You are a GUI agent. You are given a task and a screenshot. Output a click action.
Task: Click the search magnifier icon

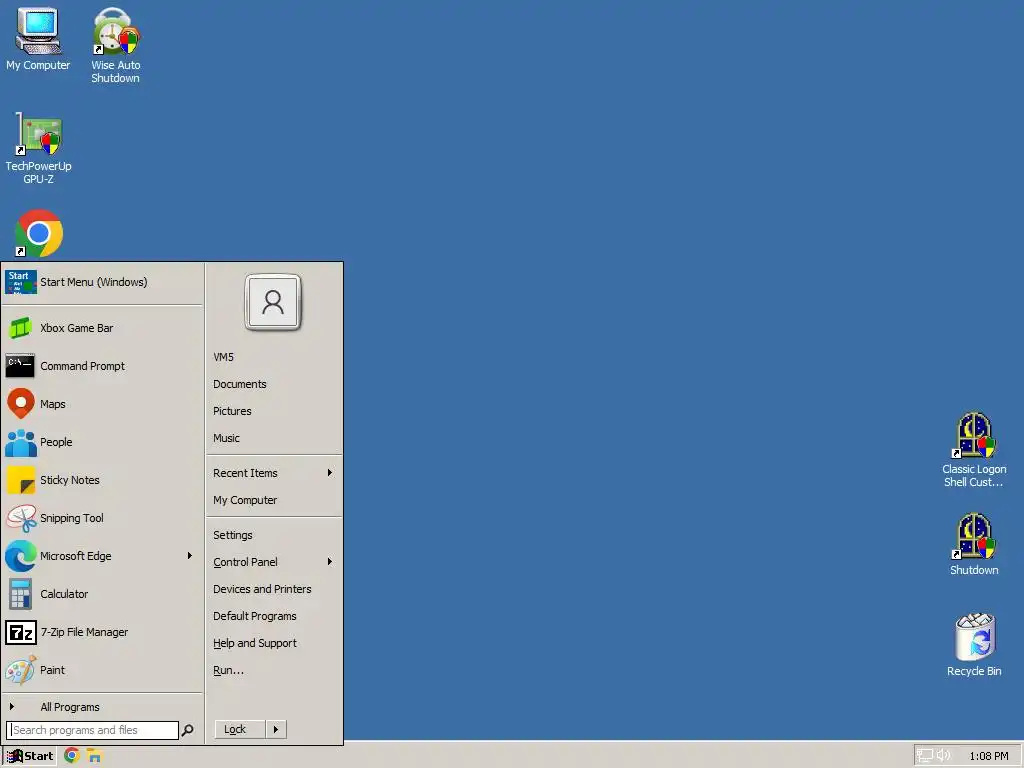(187, 730)
